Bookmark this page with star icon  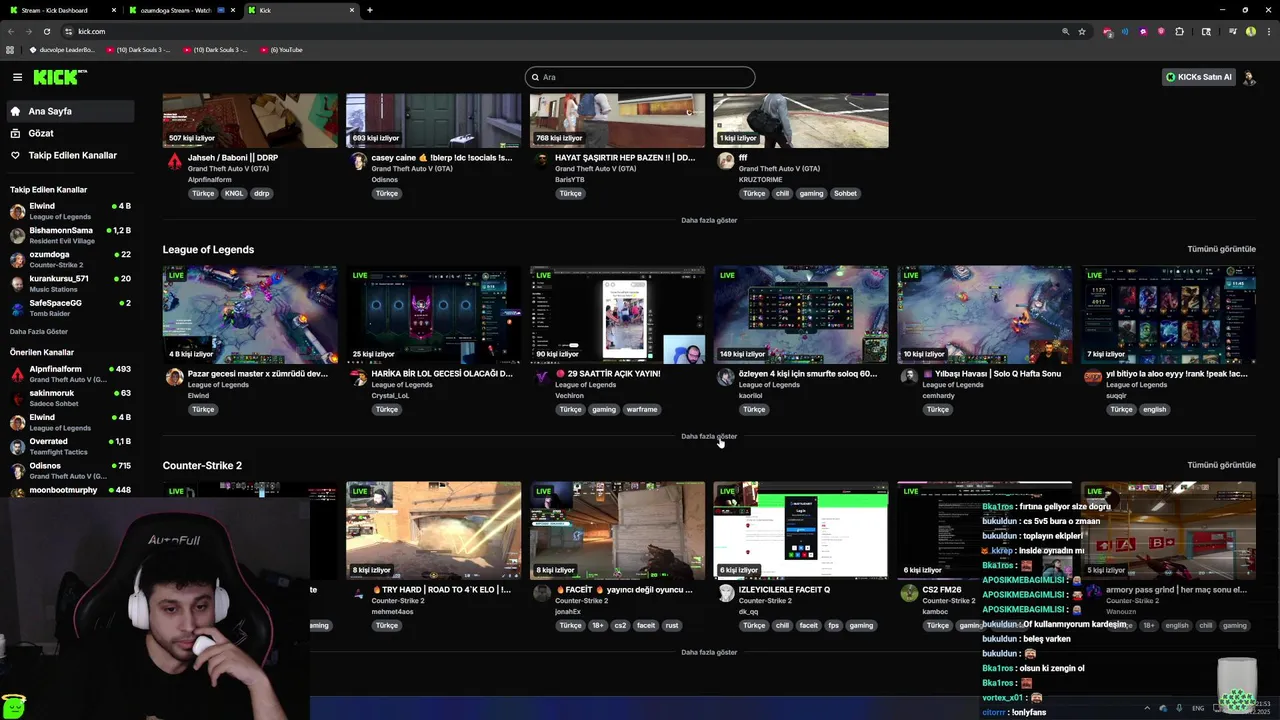[x=1082, y=31]
